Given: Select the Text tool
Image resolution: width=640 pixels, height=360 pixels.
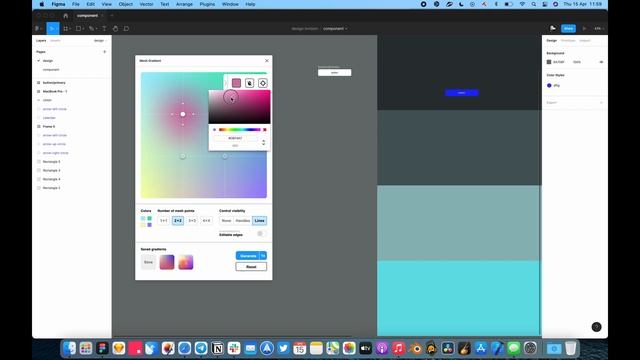Looking at the screenshot, I should [x=104, y=29].
